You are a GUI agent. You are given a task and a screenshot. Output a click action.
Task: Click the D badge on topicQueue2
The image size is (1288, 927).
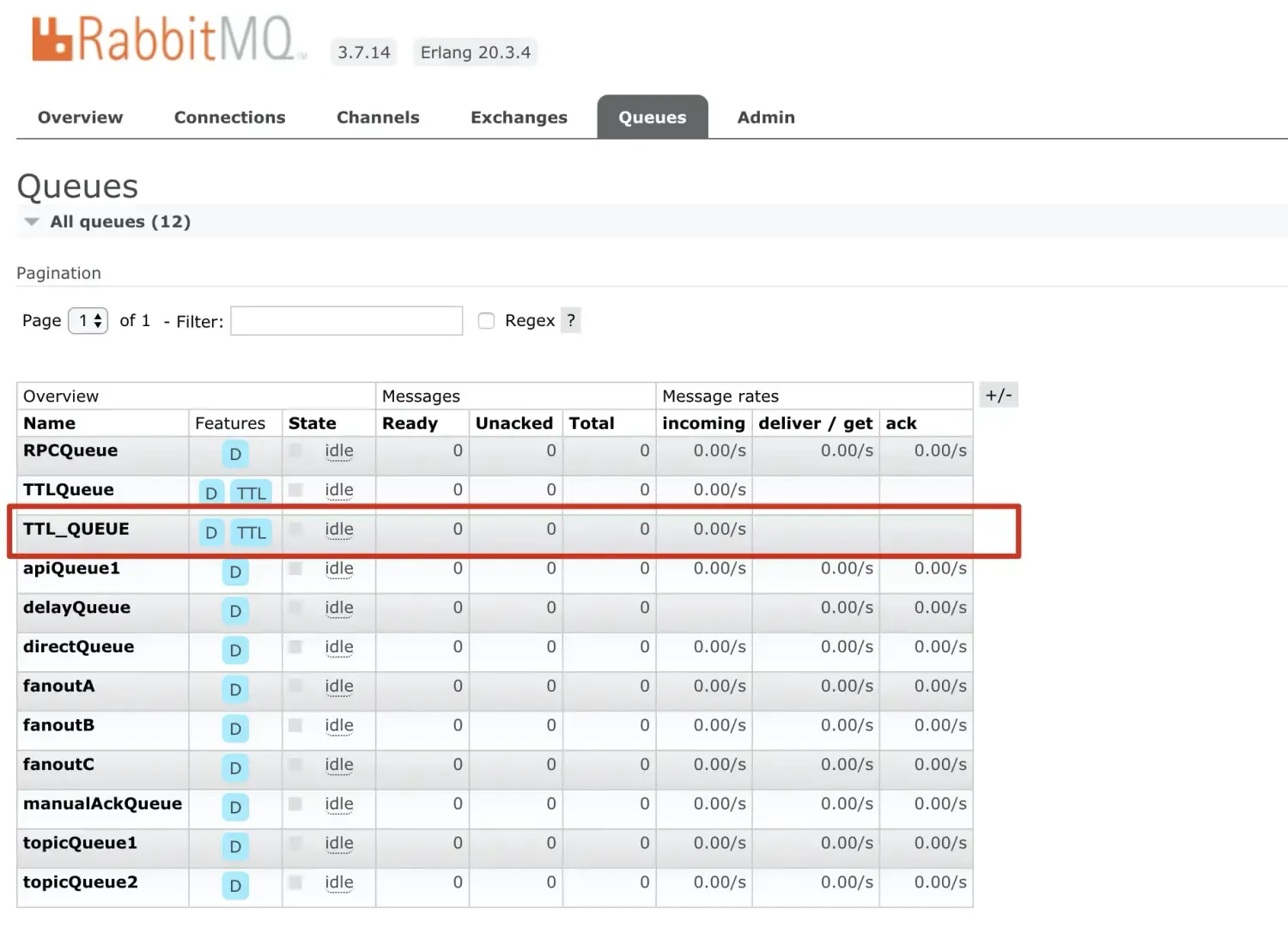point(234,886)
